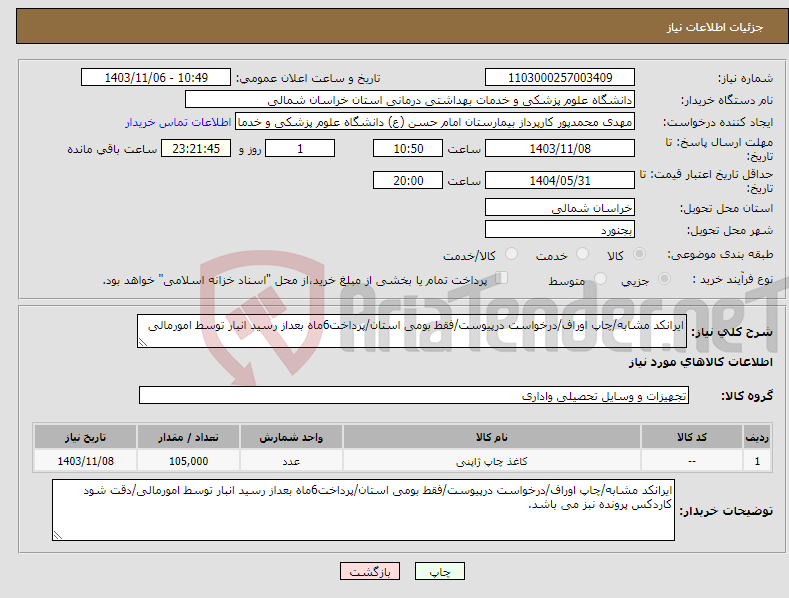Click the طبقه بندی موضوعی label

[720, 255]
